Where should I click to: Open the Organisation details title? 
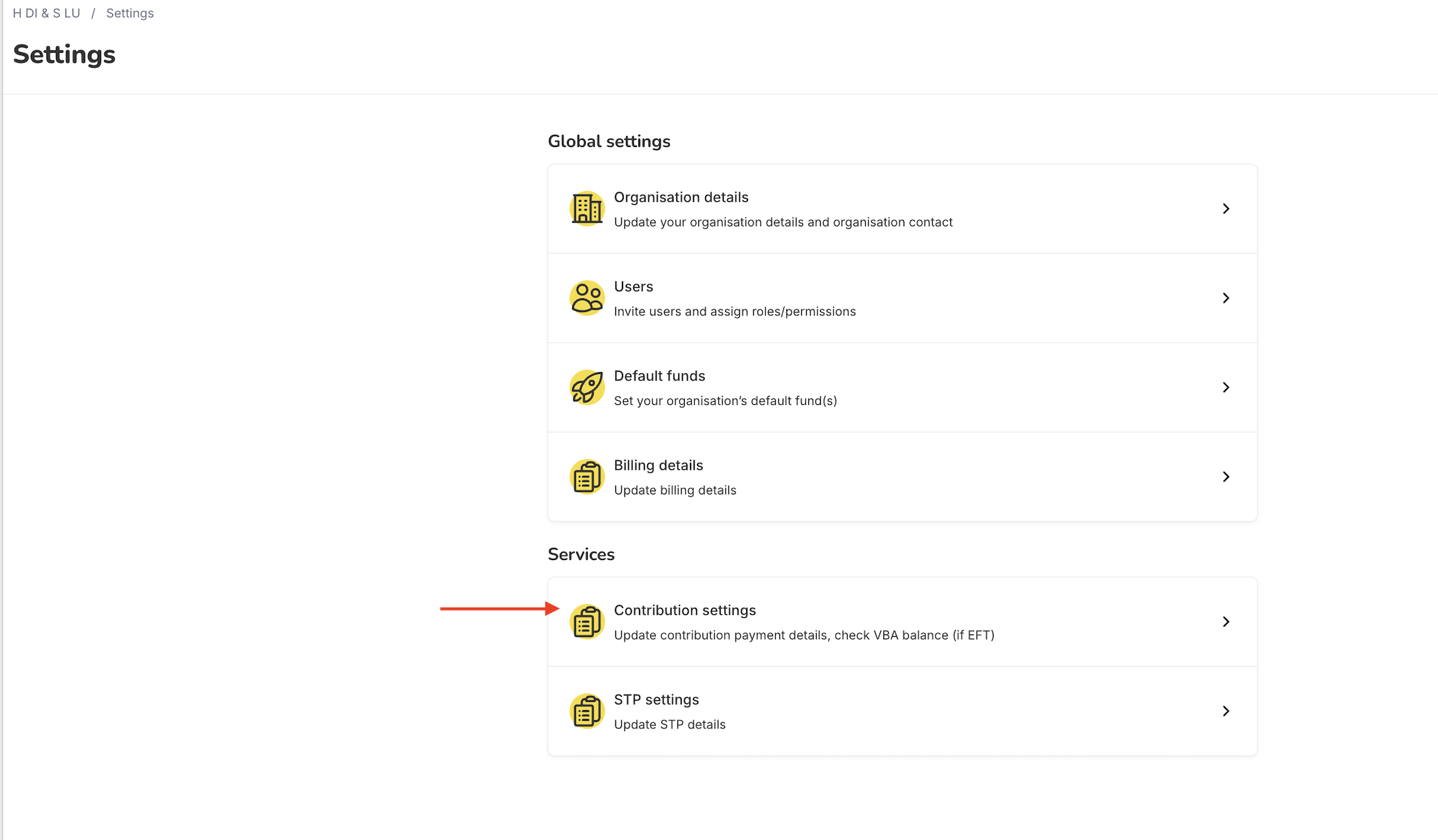click(x=681, y=197)
